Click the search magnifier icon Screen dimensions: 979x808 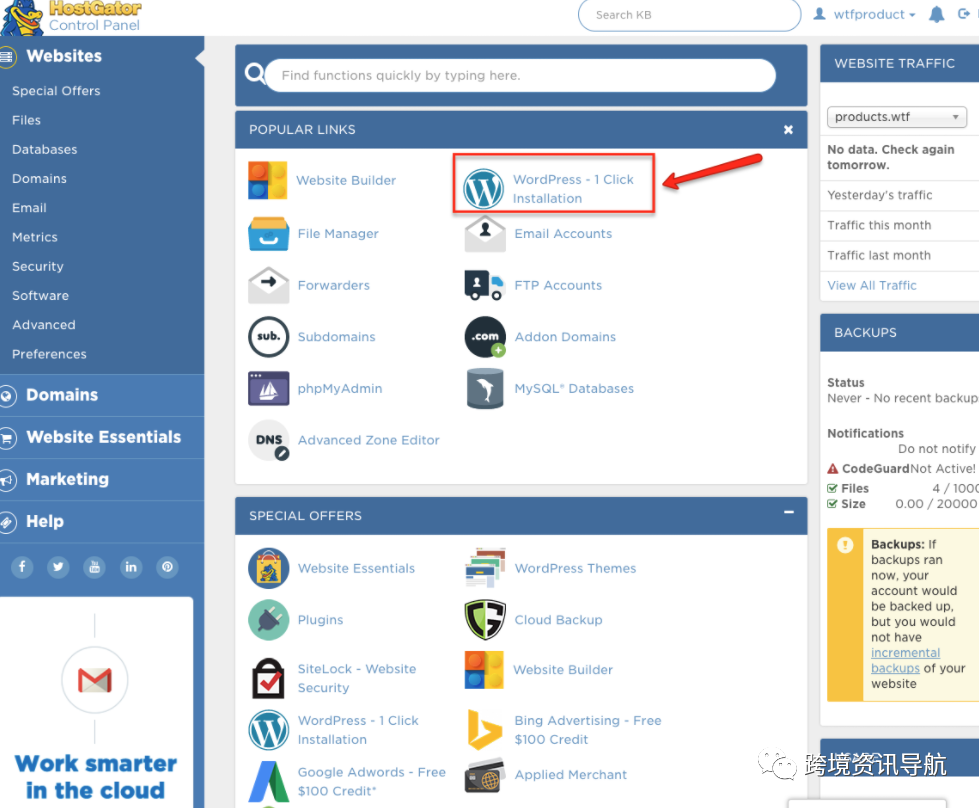(x=254, y=74)
